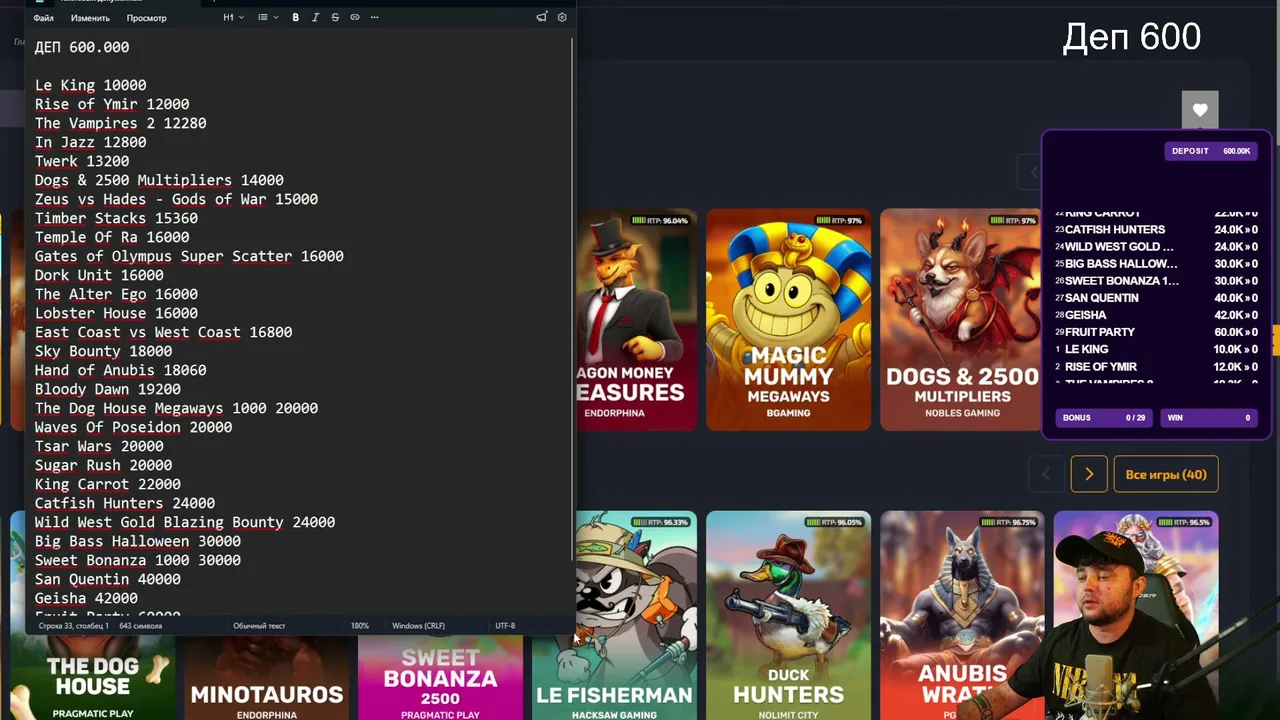1280x720 pixels.
Task: Click the 'Lobster House 16000' line
Action: click(116, 313)
